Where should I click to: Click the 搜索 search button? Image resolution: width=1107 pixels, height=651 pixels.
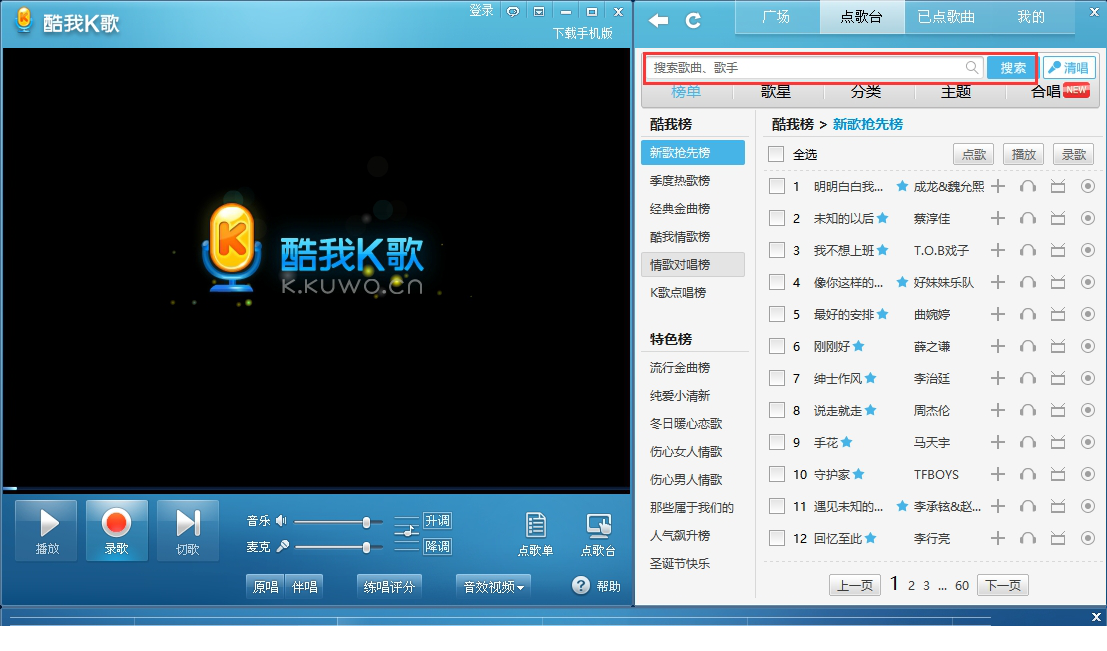coord(1010,67)
